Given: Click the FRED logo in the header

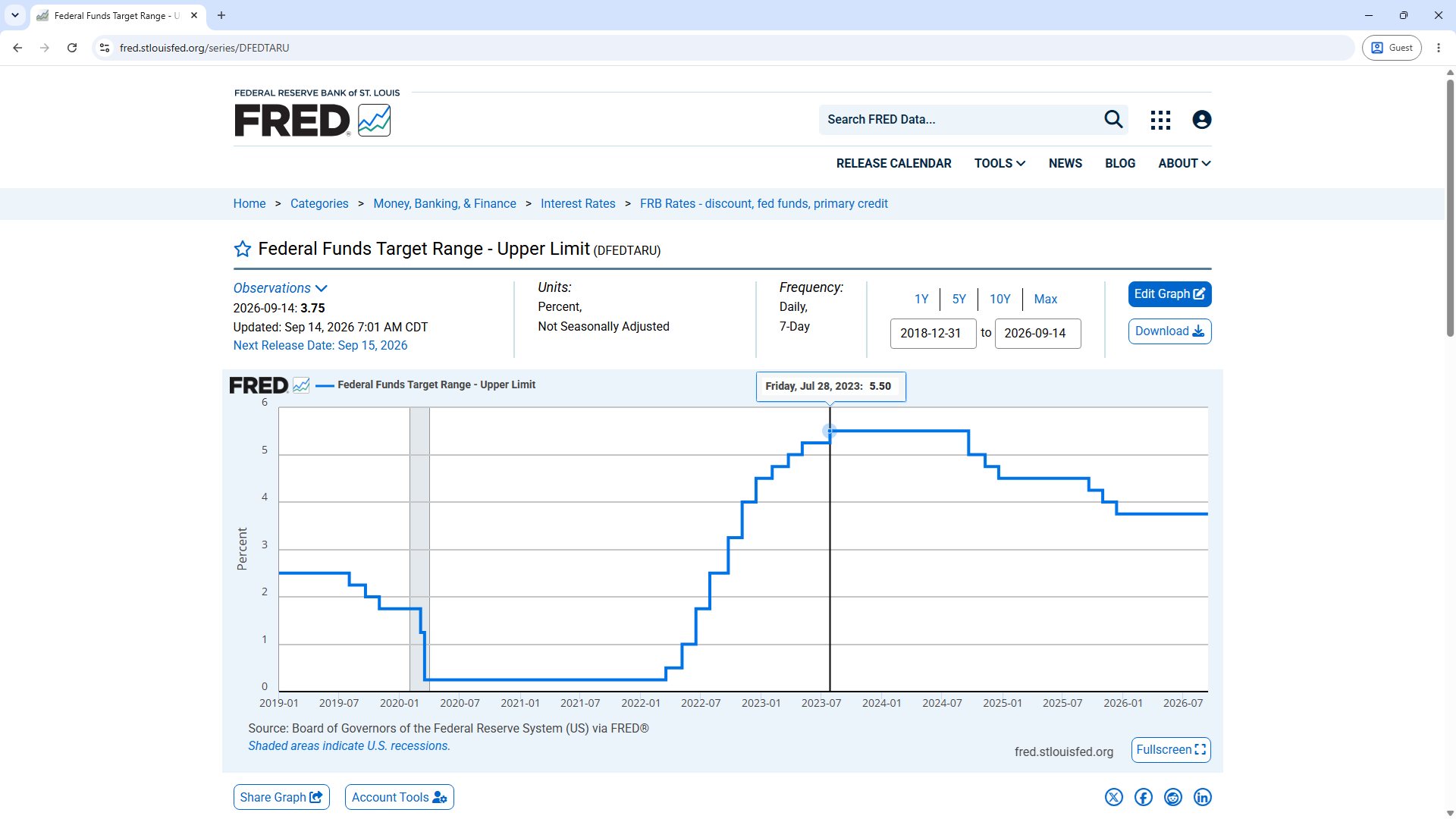Looking at the screenshot, I should 312,120.
